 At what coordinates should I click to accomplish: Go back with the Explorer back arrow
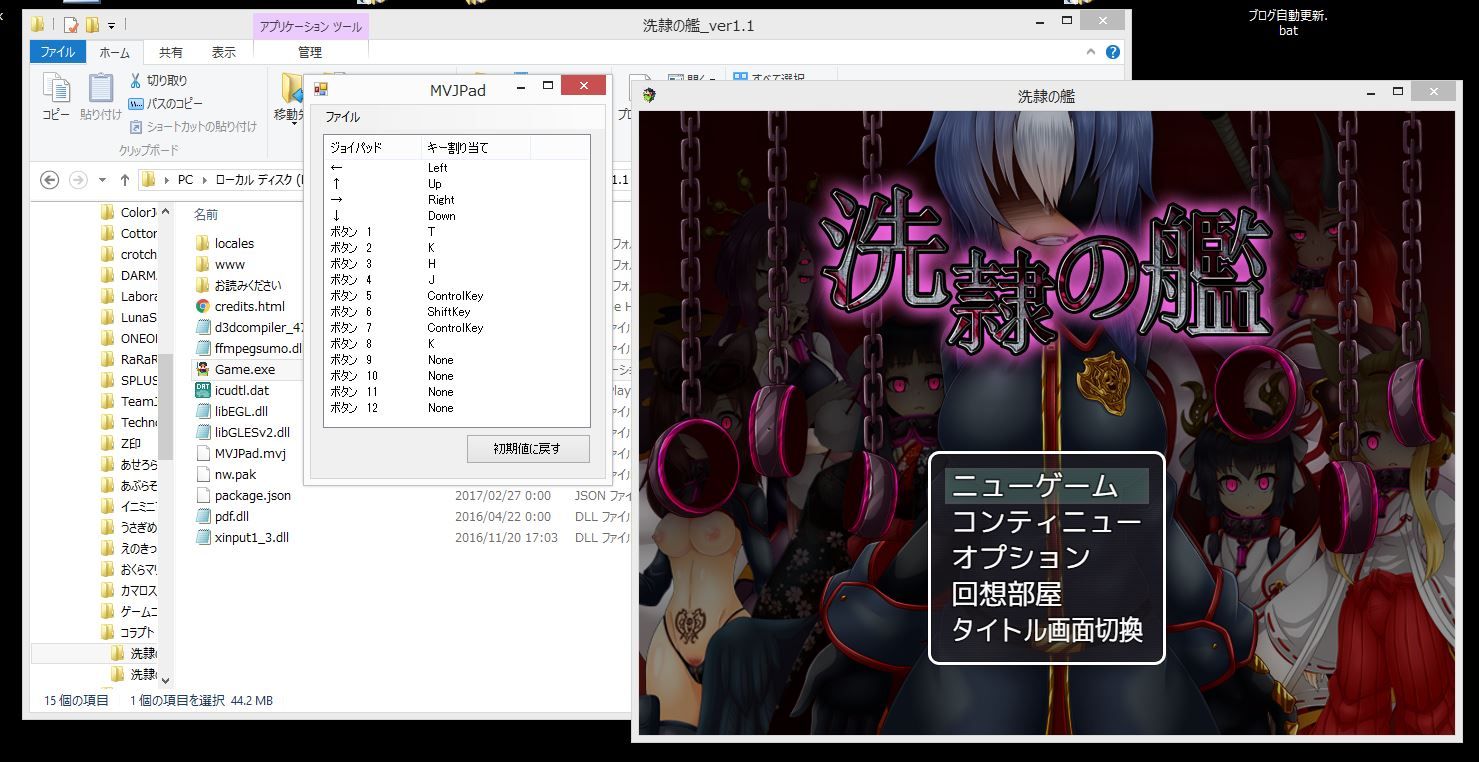tap(49, 180)
